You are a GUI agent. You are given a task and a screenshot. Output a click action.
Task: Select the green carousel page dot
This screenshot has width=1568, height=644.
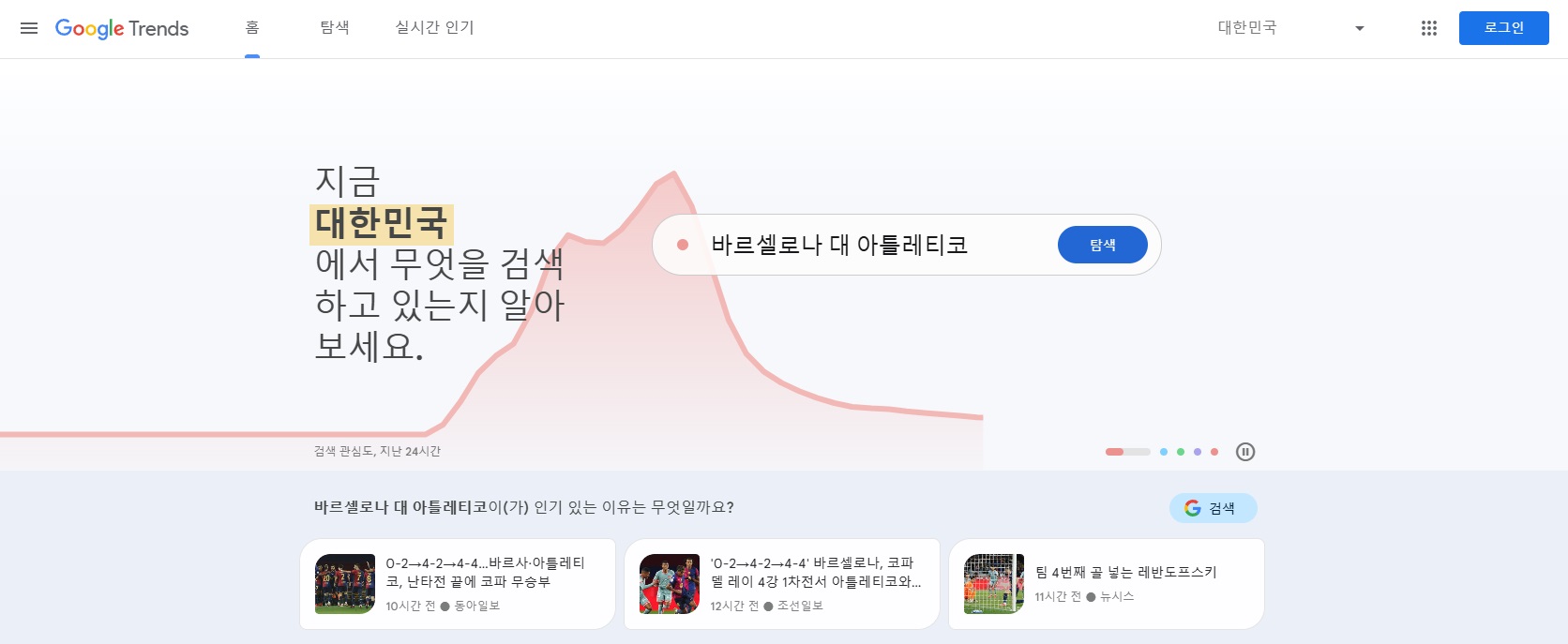(x=1180, y=452)
